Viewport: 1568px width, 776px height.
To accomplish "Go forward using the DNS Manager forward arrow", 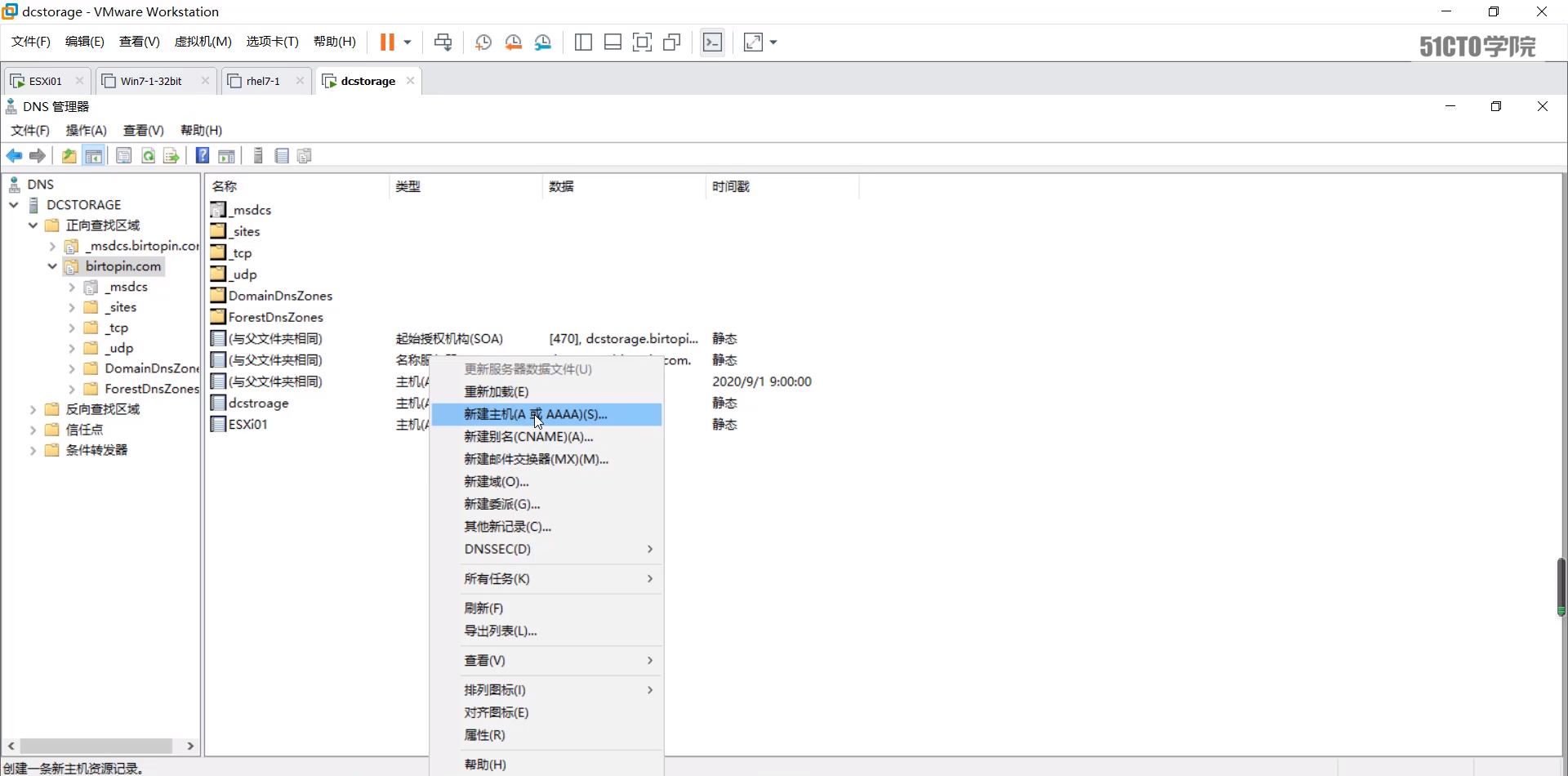I will (x=38, y=156).
